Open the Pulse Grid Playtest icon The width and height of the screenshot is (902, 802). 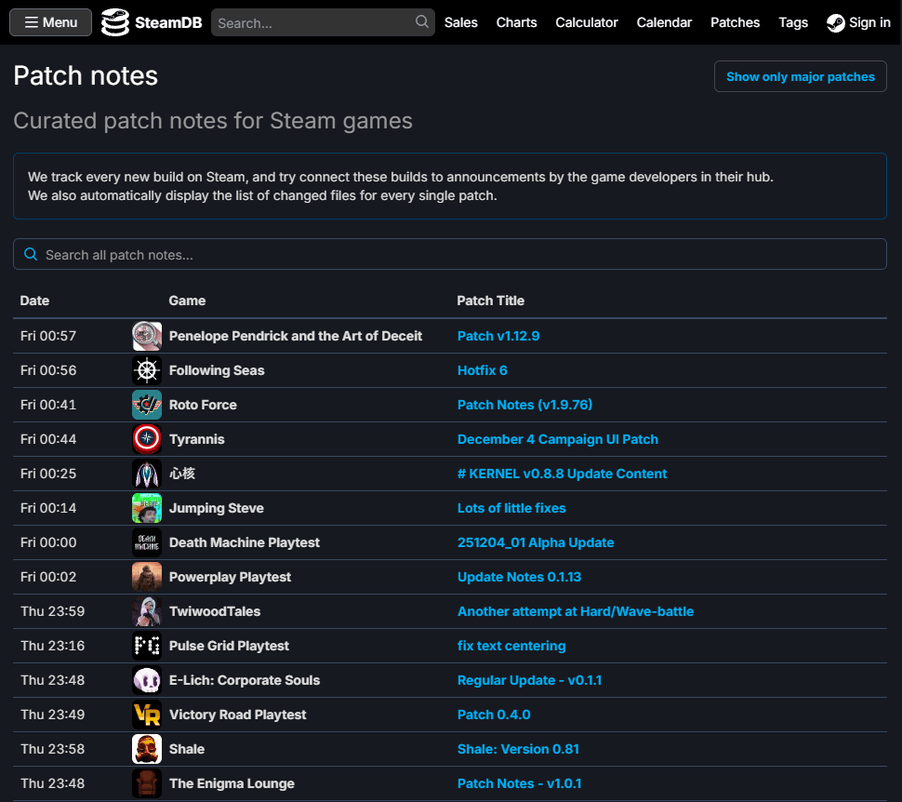pyautogui.click(x=147, y=646)
